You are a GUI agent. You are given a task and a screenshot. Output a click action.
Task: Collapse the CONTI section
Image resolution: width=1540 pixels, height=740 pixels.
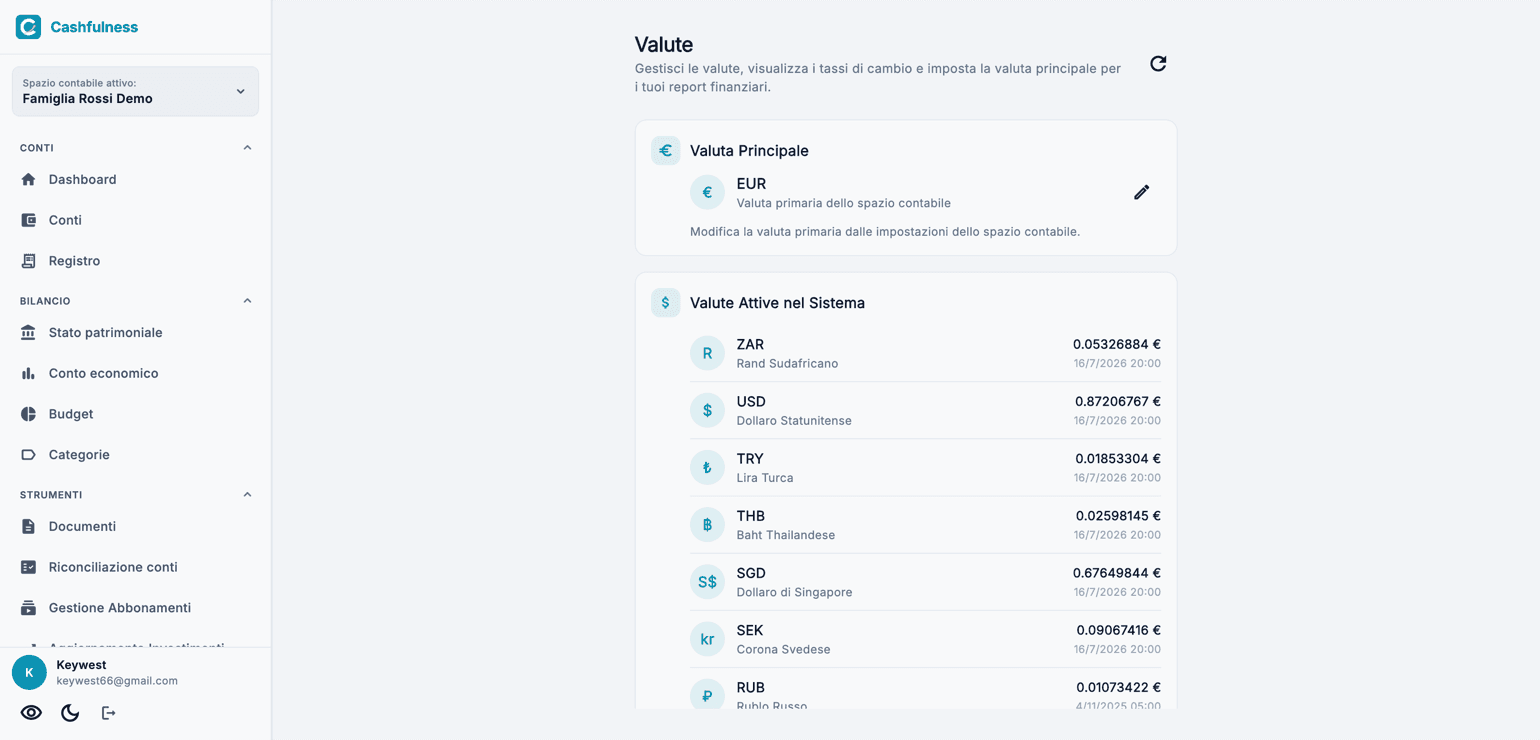click(247, 148)
